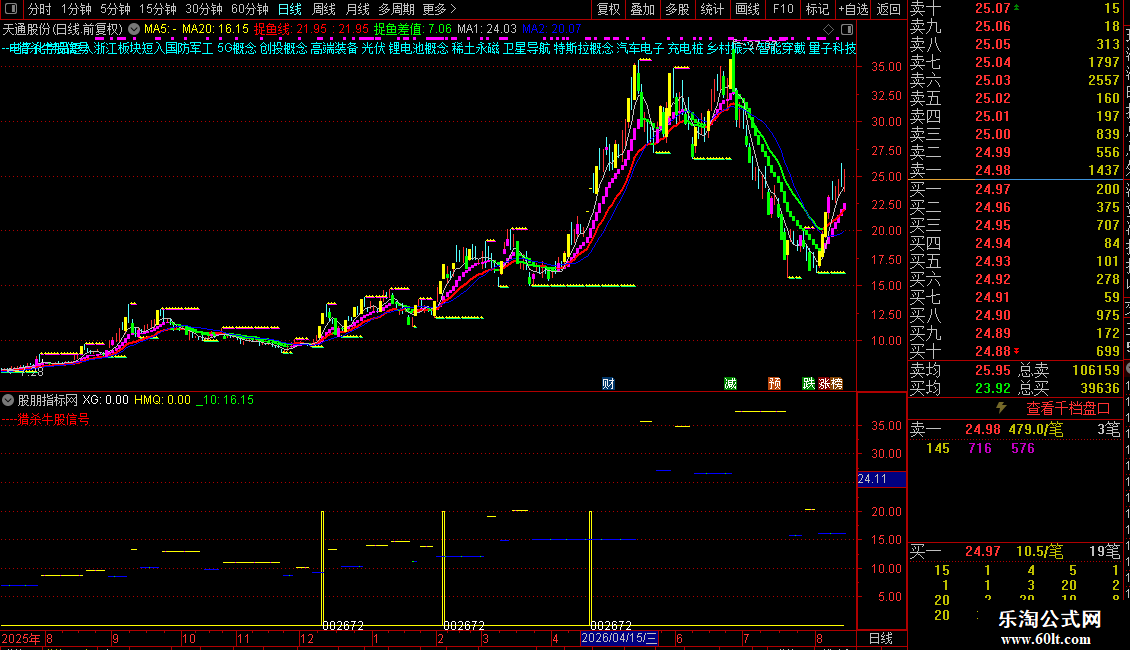Click the 创投概念 concept tag
This screenshot has width=1130, height=650.
(283, 48)
